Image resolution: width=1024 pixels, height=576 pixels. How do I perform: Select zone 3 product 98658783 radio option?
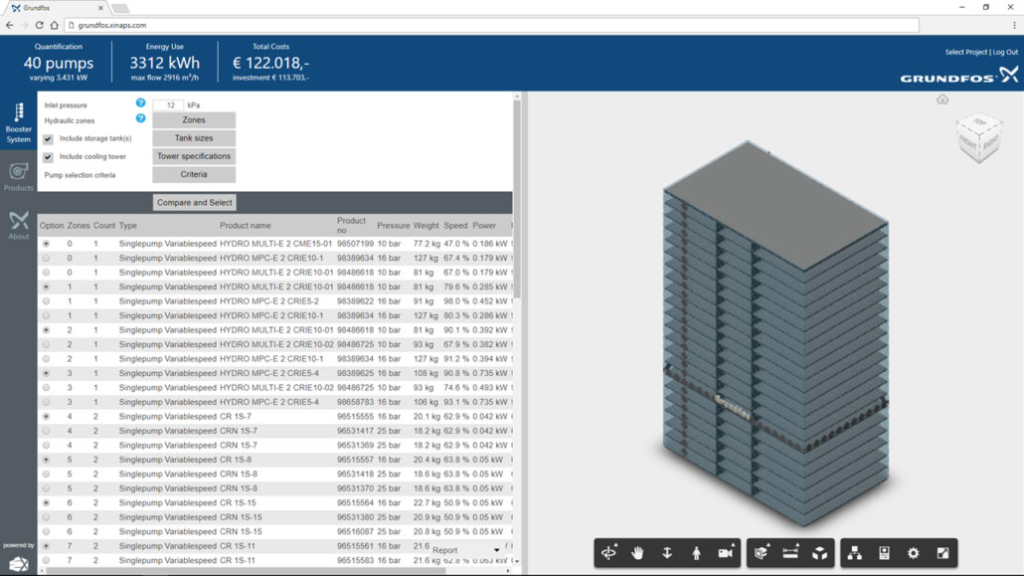click(46, 402)
